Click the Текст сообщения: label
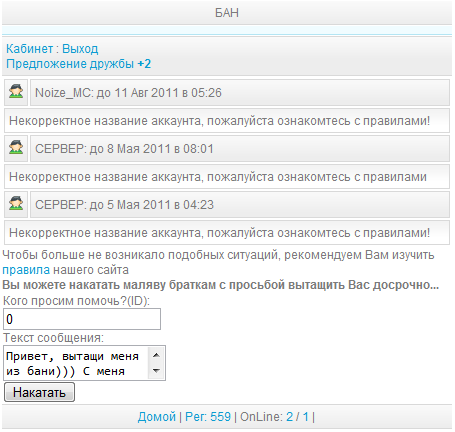This screenshot has height=432, width=455. [54, 338]
